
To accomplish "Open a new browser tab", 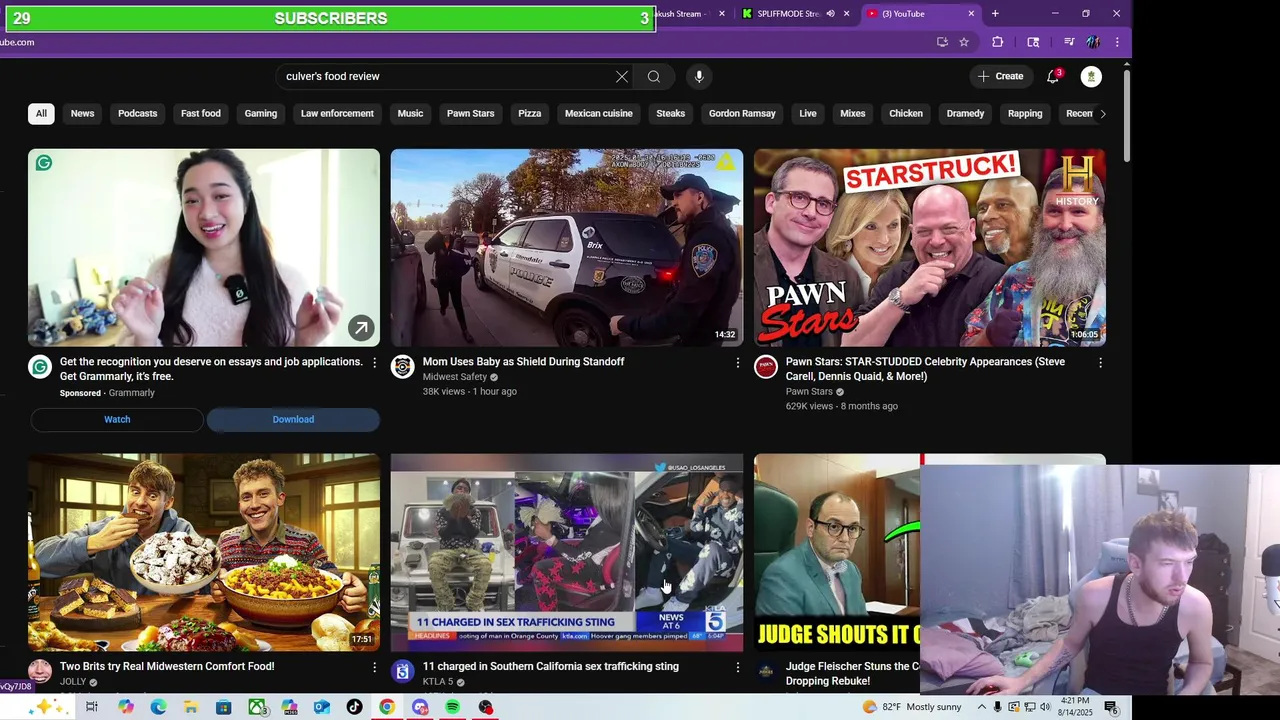I will point(995,14).
